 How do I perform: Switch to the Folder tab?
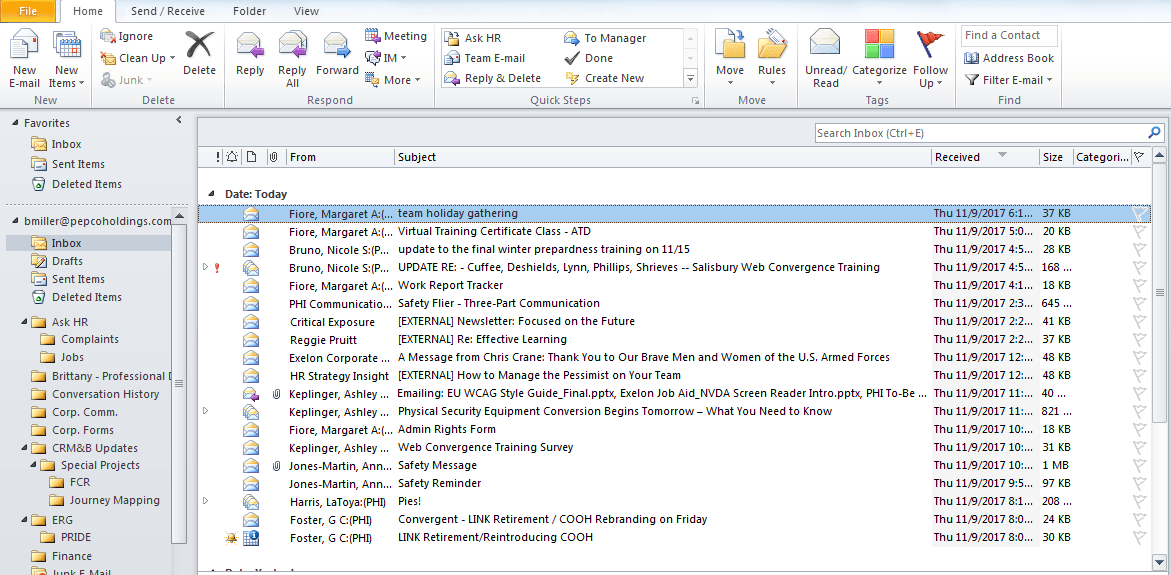click(x=249, y=11)
